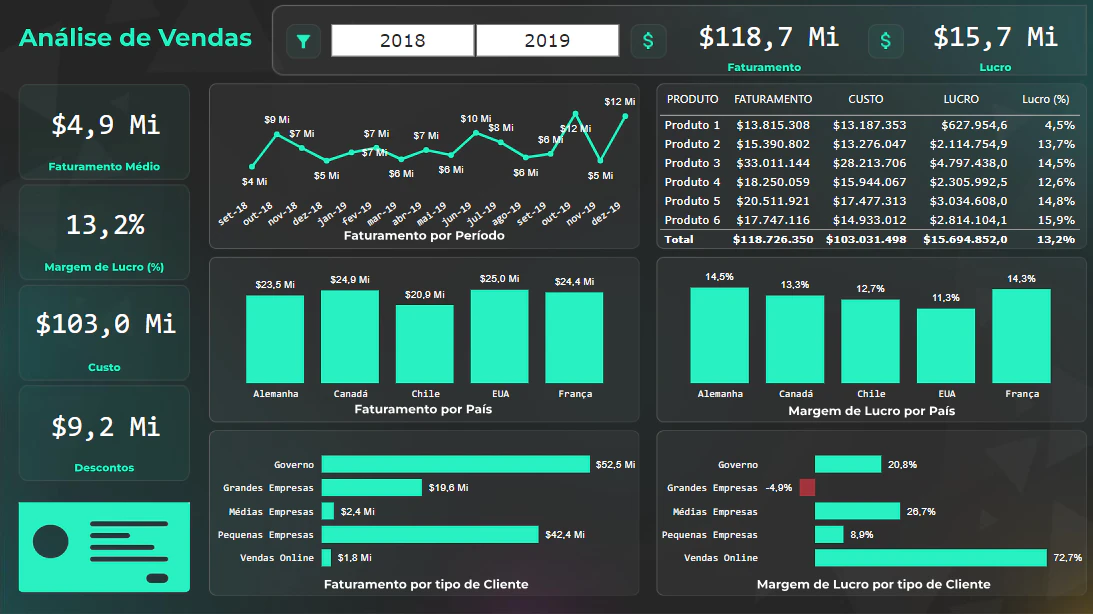This screenshot has height=614, width=1093.
Task: Click the Faturamento por tipo de Cliente title
Action: point(426,584)
